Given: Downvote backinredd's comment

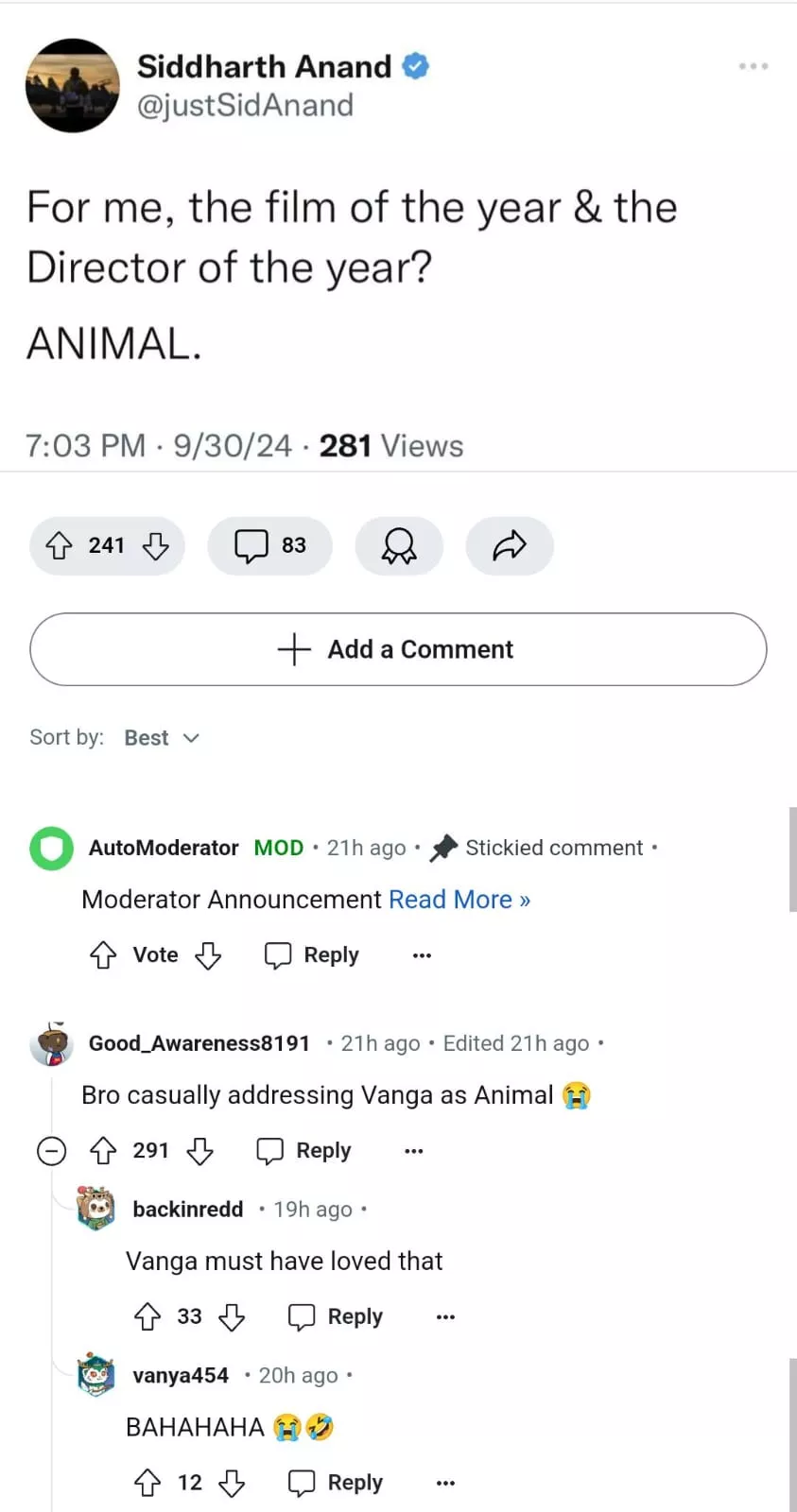Looking at the screenshot, I should point(232,1316).
